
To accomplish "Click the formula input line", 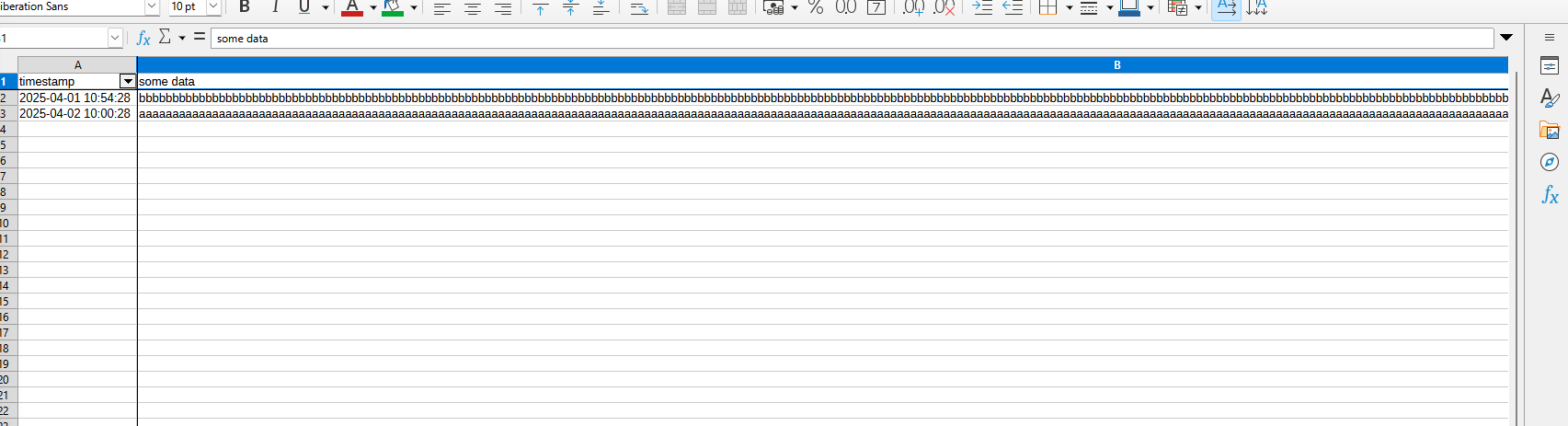I will (x=851, y=39).
